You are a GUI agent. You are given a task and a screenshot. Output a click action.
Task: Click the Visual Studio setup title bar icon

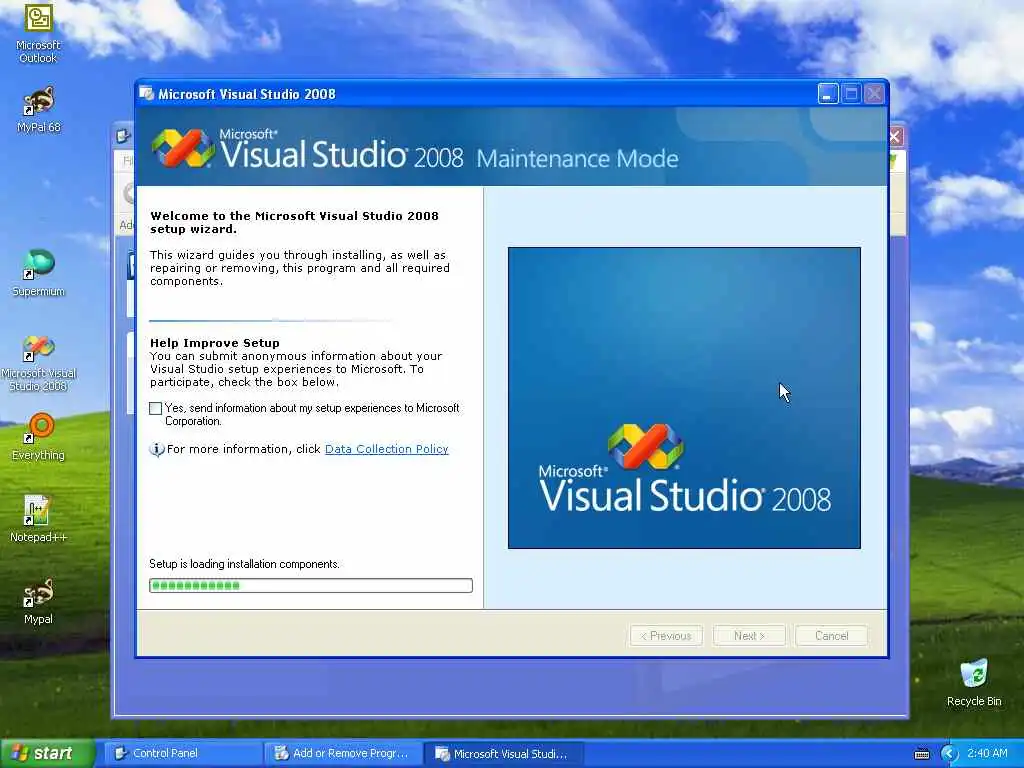tap(147, 94)
